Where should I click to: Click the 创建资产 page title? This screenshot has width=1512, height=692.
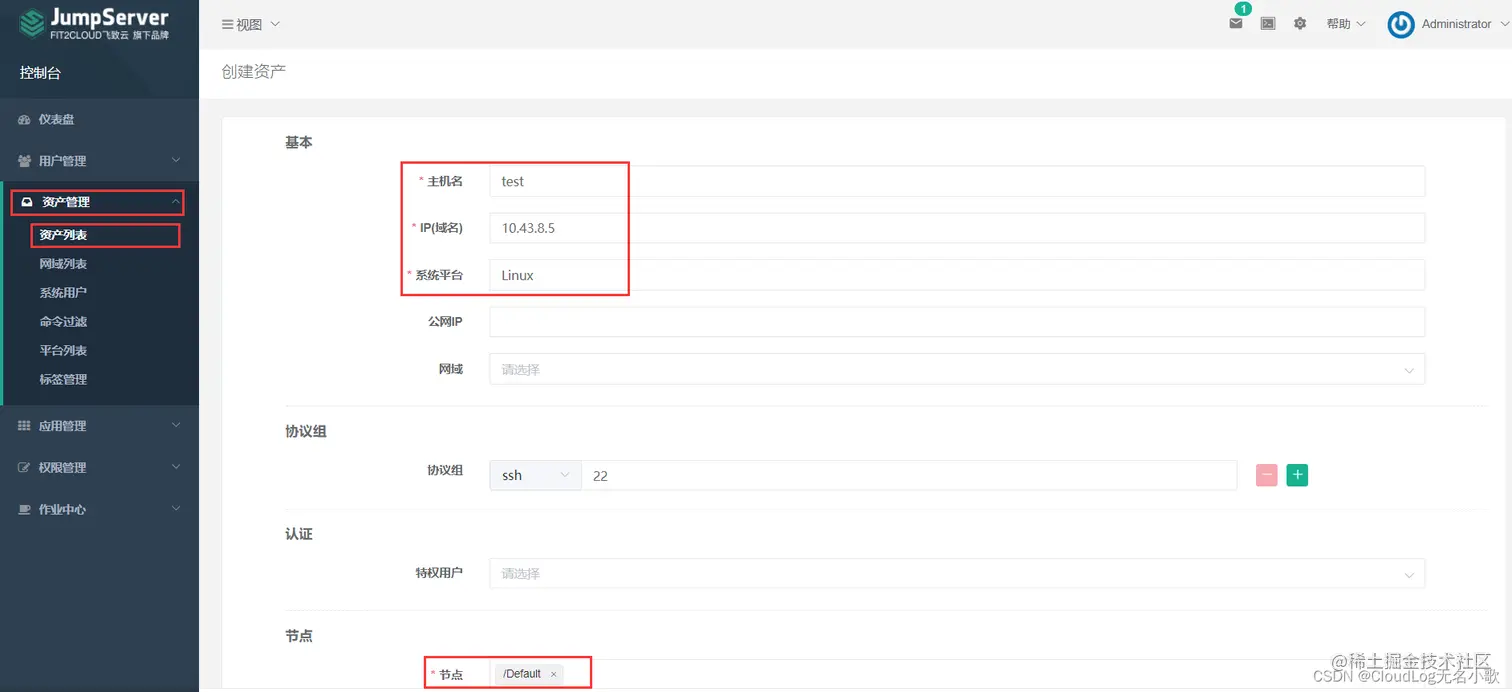254,72
